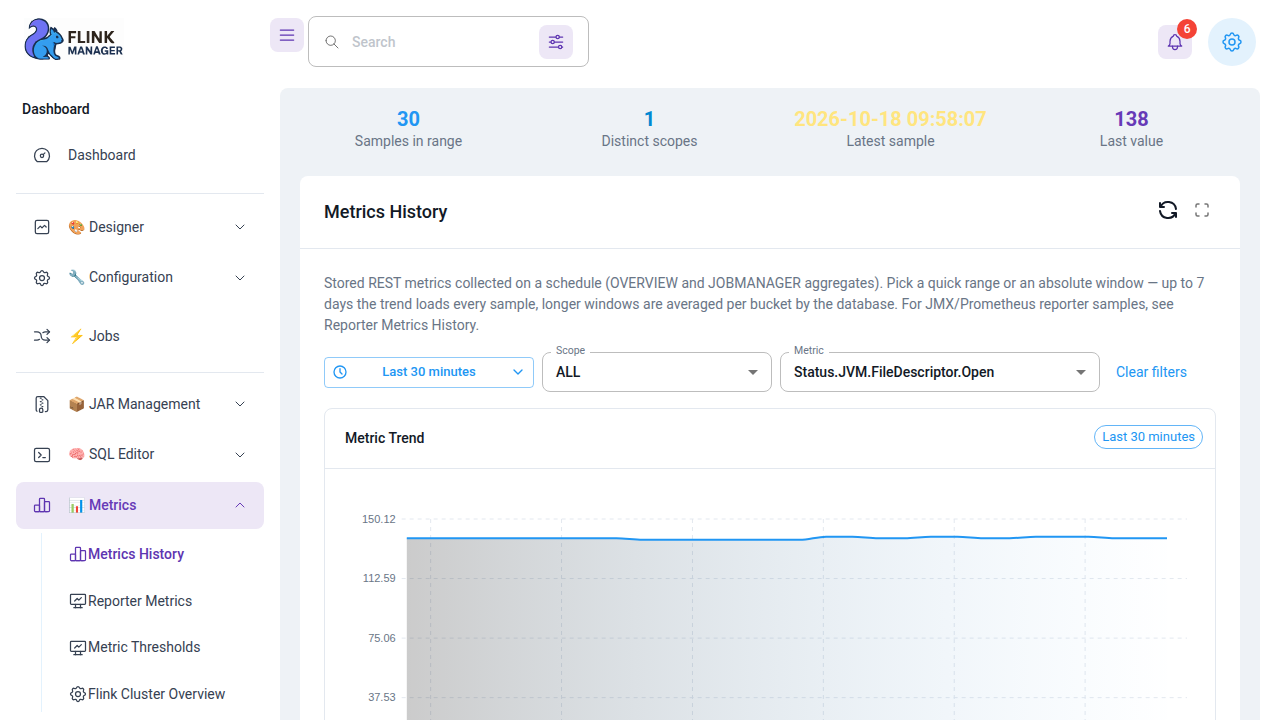Image resolution: width=1280 pixels, height=720 pixels.
Task: Click the Dashboard compass icon
Action: 42,155
